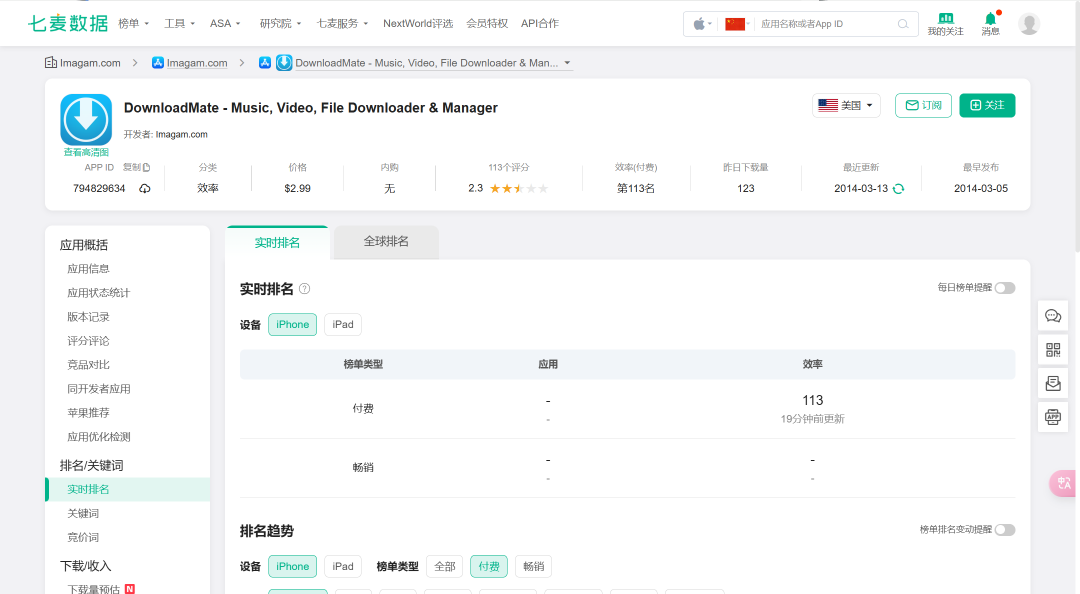This screenshot has width=1080, height=594.
Task: Click the help question mark beside 实时排名
Action: coord(304,289)
